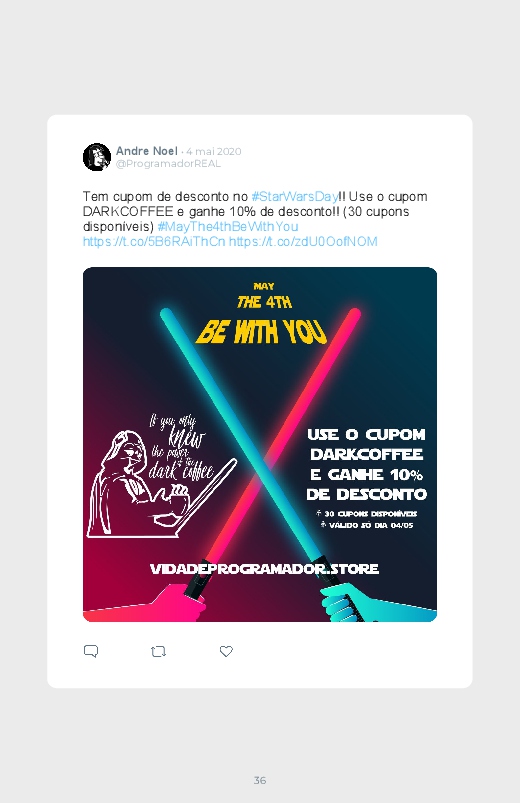The height and width of the screenshot is (803, 520).
Task: Click the page number 36
Action: tap(260, 780)
